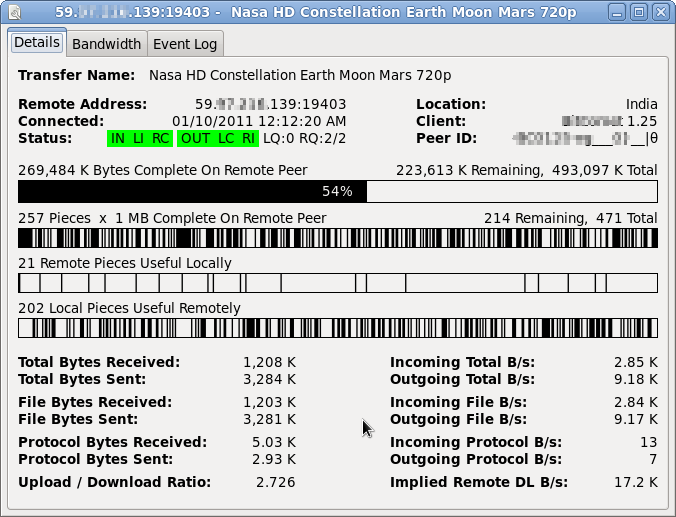Click the Peer ID value

coord(585,138)
